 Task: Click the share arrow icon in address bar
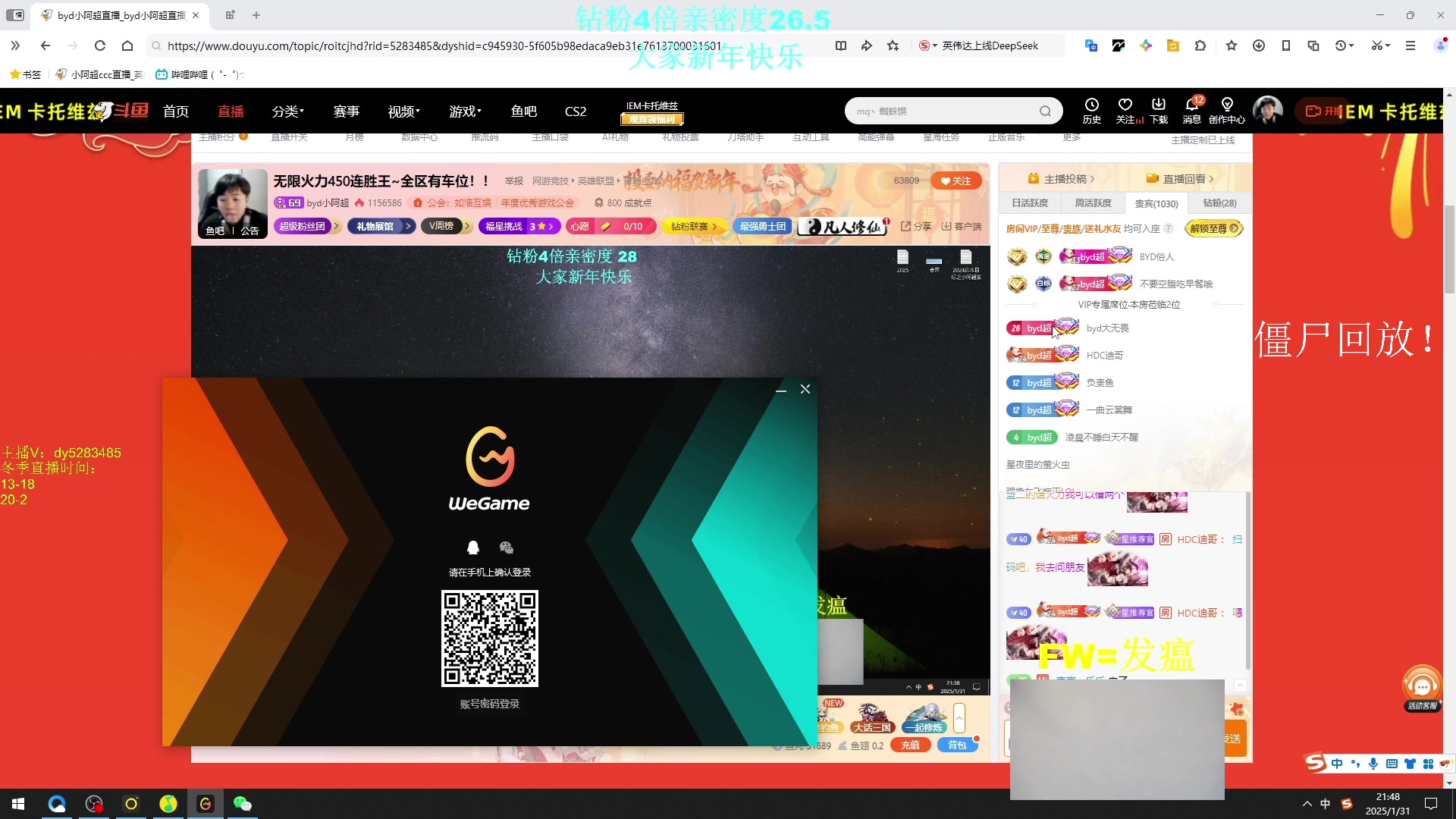[x=867, y=46]
